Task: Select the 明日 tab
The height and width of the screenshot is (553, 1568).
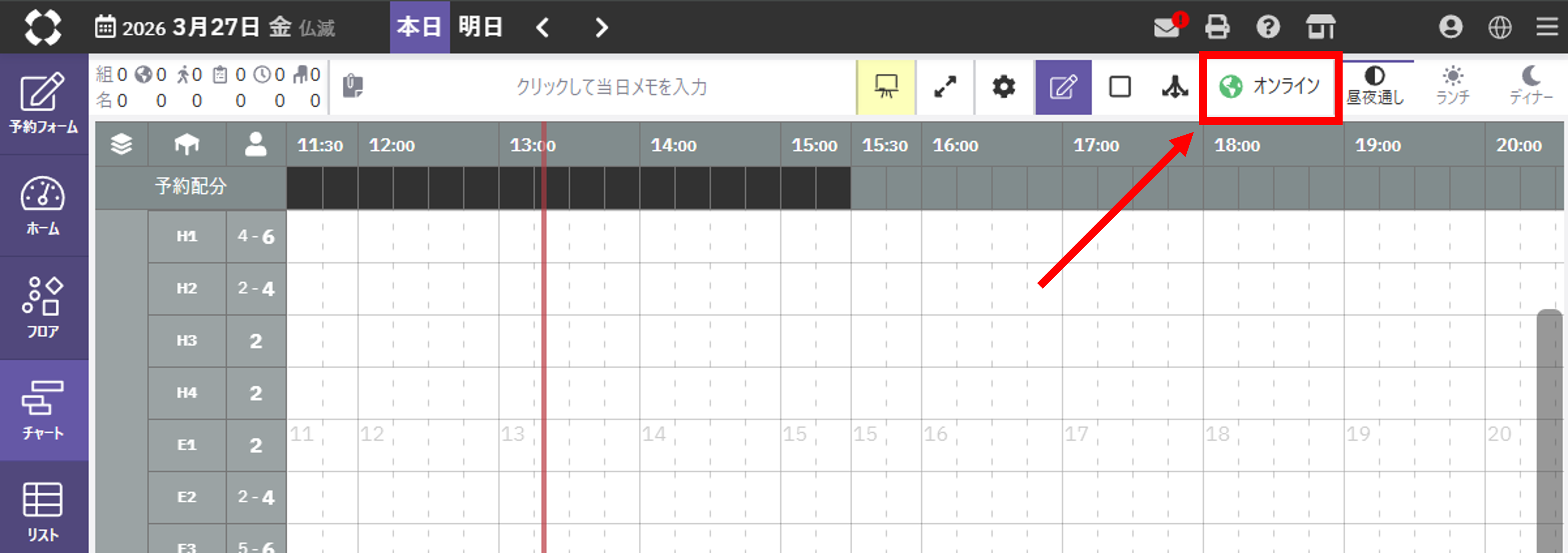Action: (480, 27)
